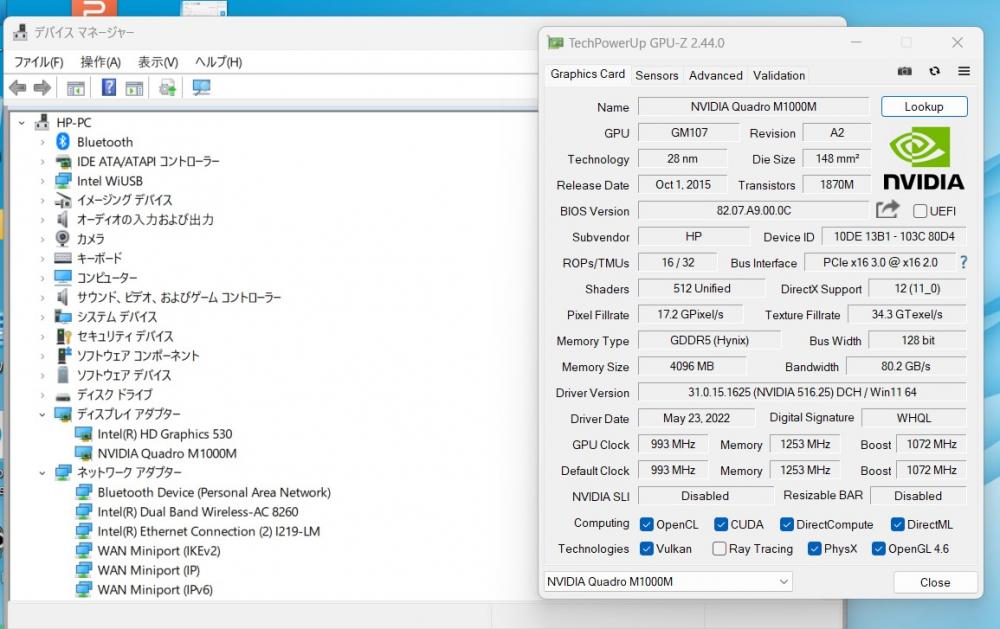Screen dimensions: 1000x629
Task: Select the keyboard category icon
Action: pos(62,258)
